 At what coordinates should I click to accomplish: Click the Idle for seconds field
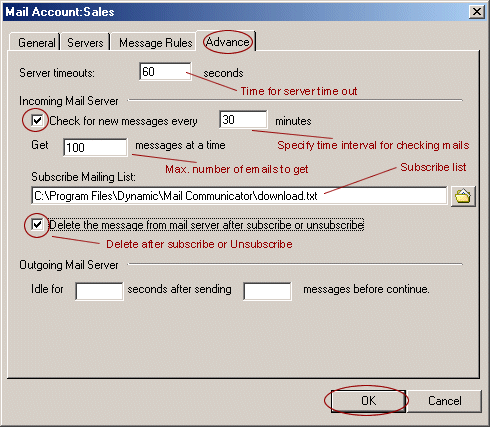(x=99, y=291)
